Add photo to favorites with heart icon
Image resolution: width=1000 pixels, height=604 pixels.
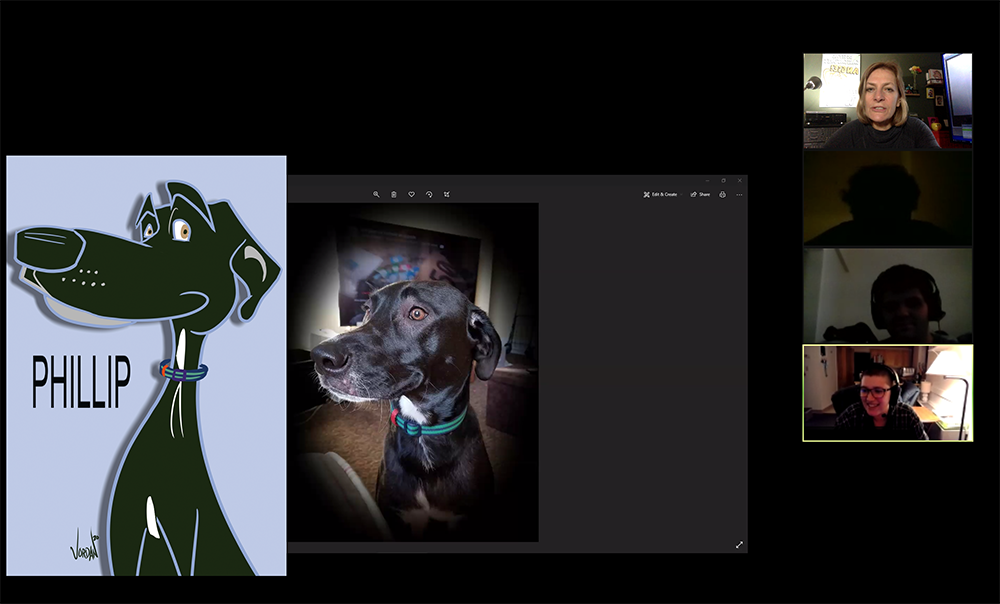pyautogui.click(x=411, y=194)
